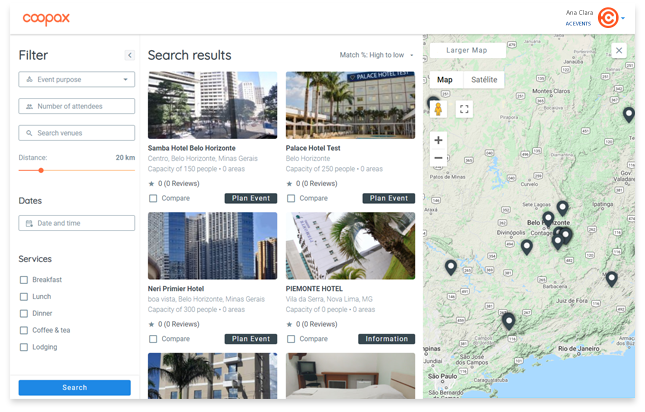Open the PIEMONTE HOTEL photo
The image size is (645, 412).
(350, 245)
